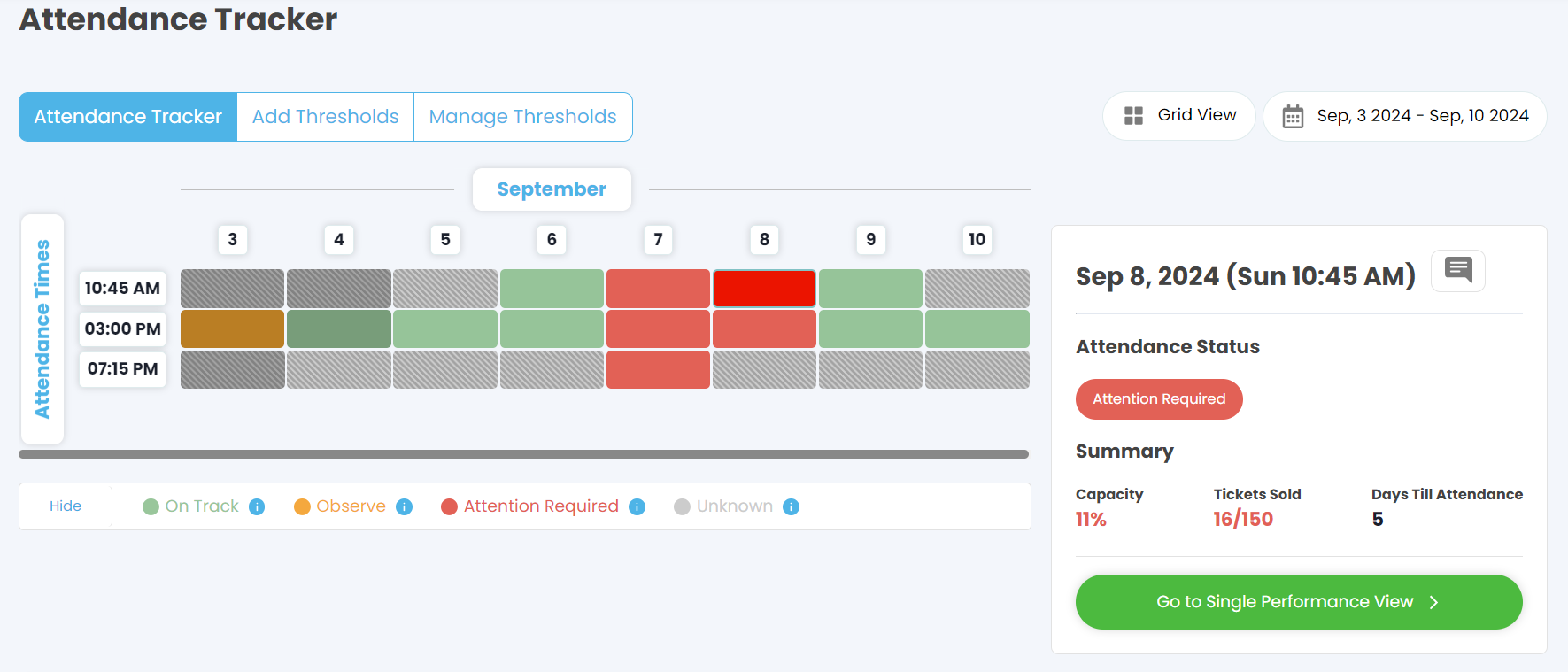Image resolution: width=1568 pixels, height=672 pixels.
Task: Click the info icon next to Unknown
Action: (792, 506)
